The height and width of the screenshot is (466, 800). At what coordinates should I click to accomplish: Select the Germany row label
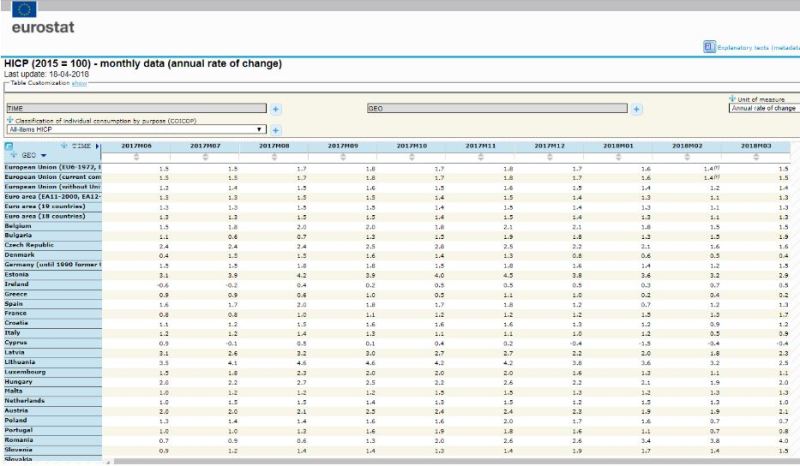click(50, 264)
